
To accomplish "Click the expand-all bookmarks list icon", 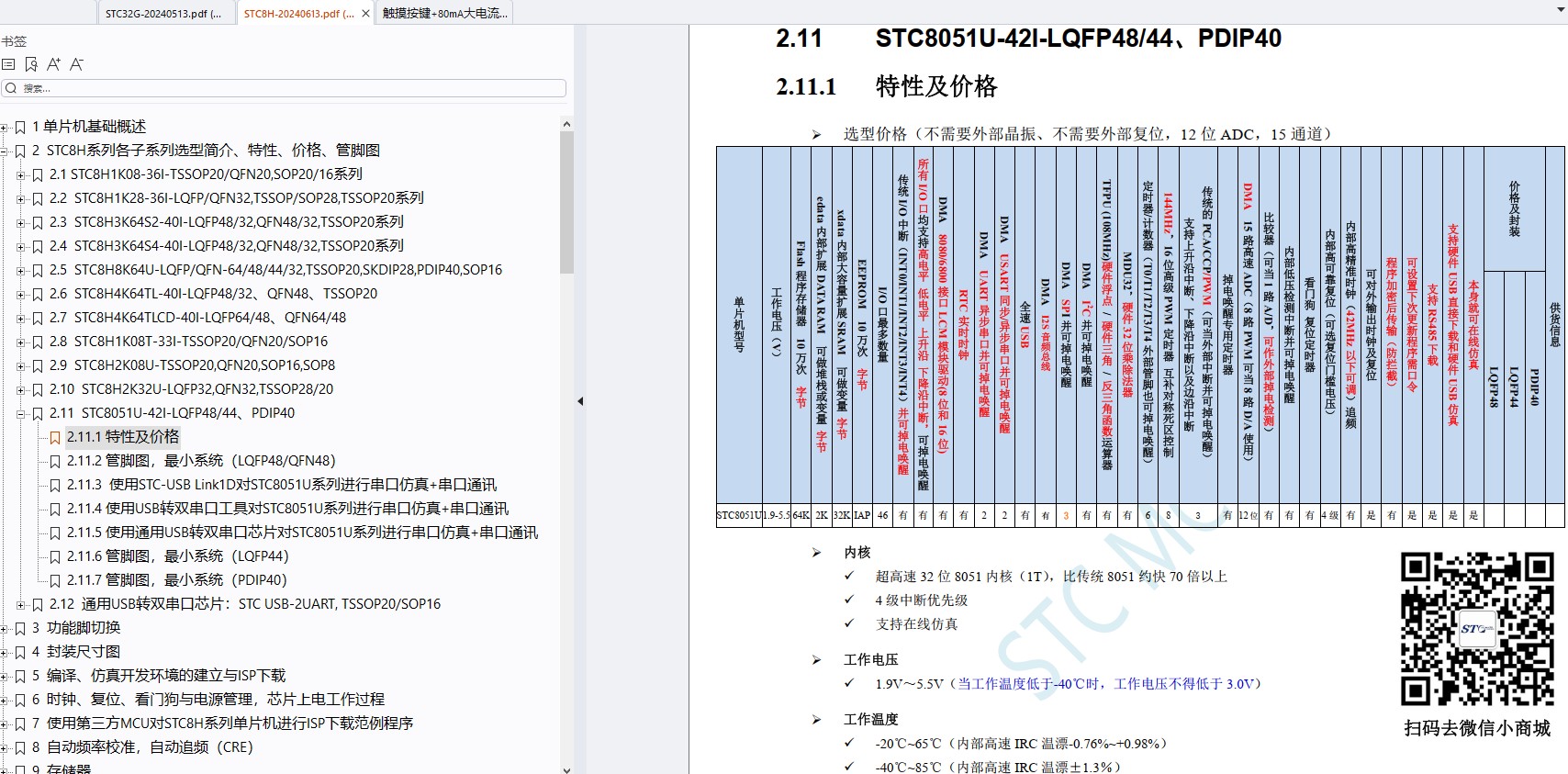I will coord(8,64).
